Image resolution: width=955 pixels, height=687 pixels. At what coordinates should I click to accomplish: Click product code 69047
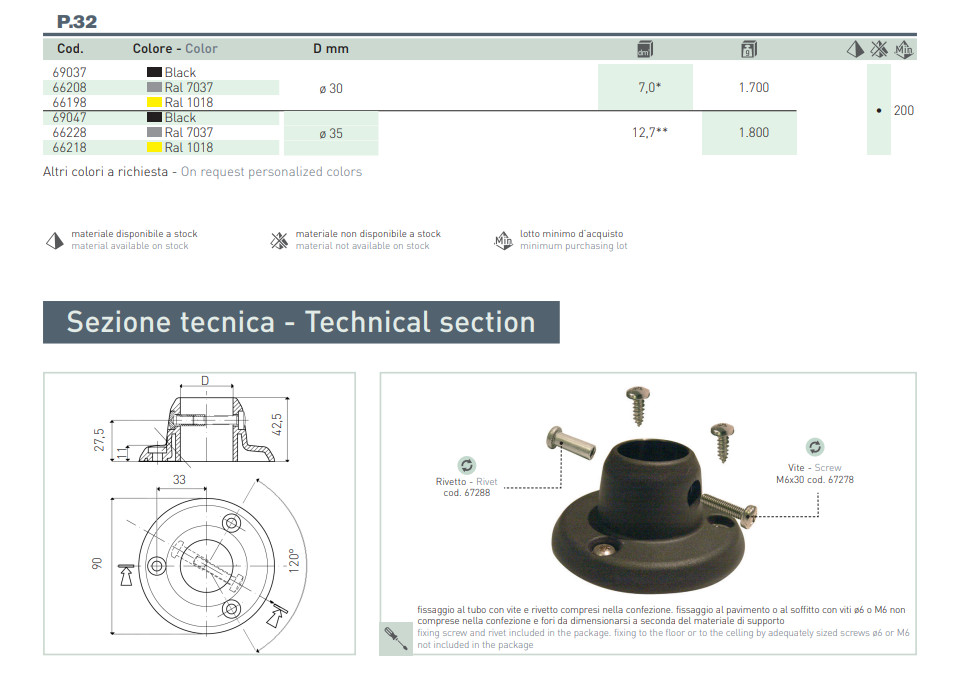69,118
